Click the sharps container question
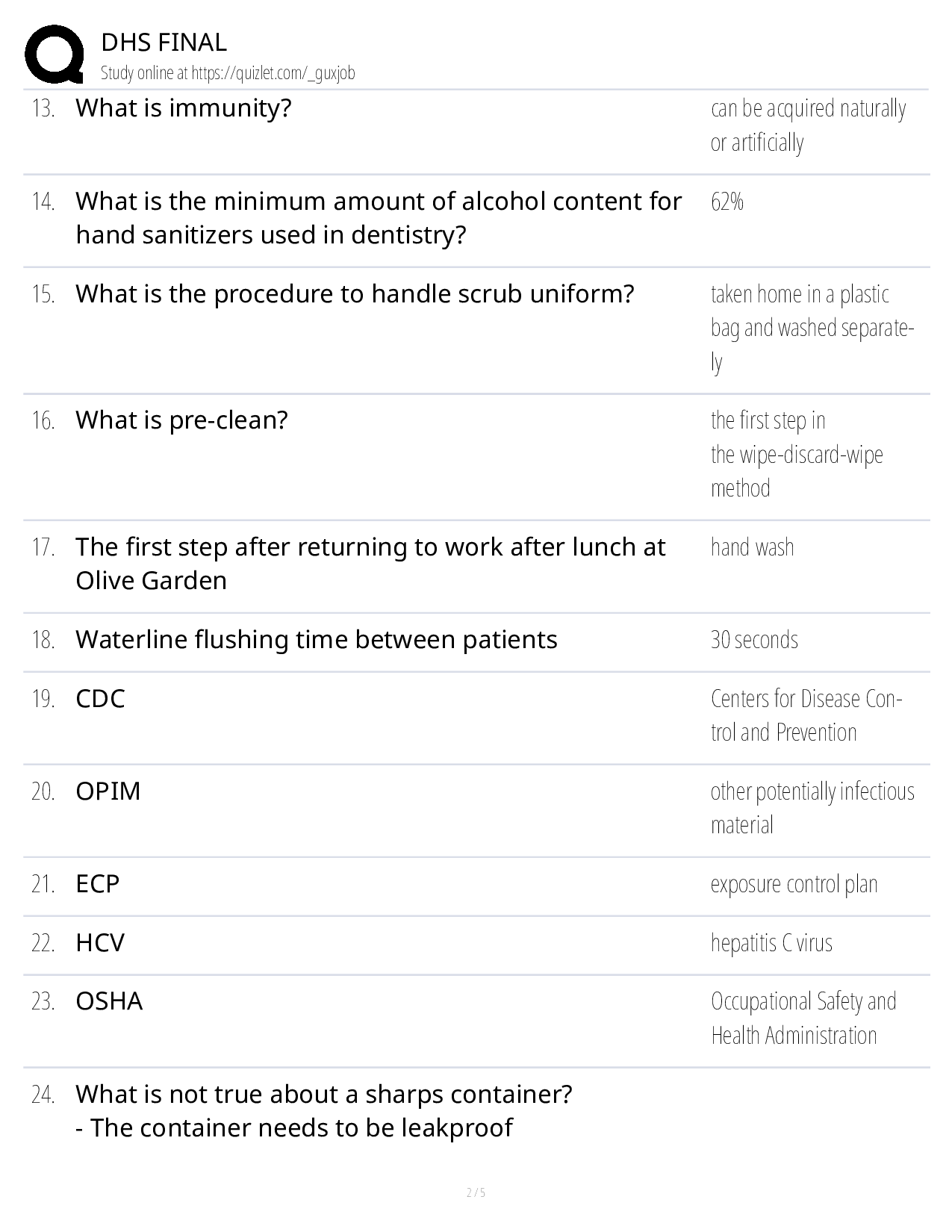 click(x=324, y=1095)
